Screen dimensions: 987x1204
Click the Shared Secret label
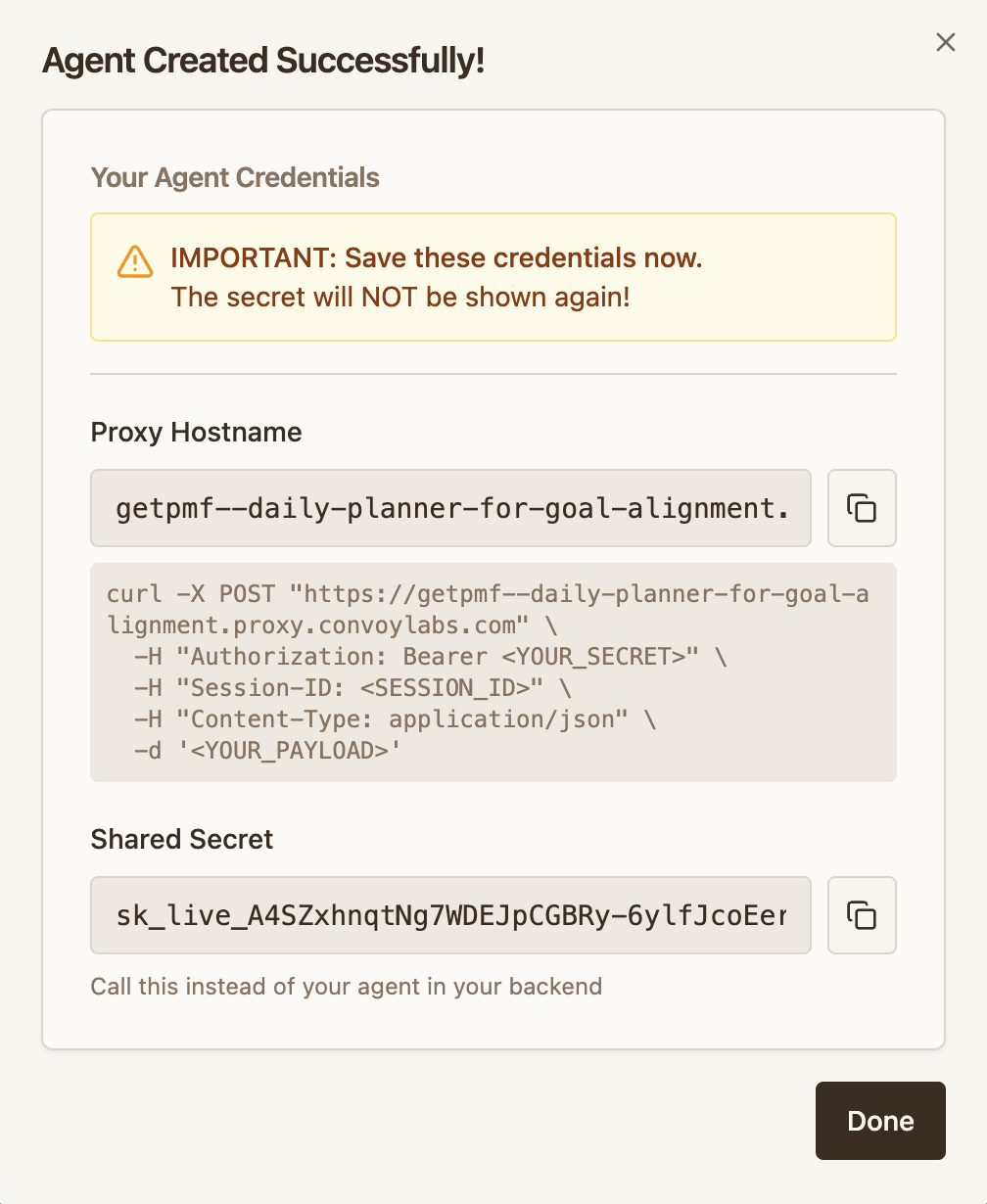pyautogui.click(x=181, y=839)
